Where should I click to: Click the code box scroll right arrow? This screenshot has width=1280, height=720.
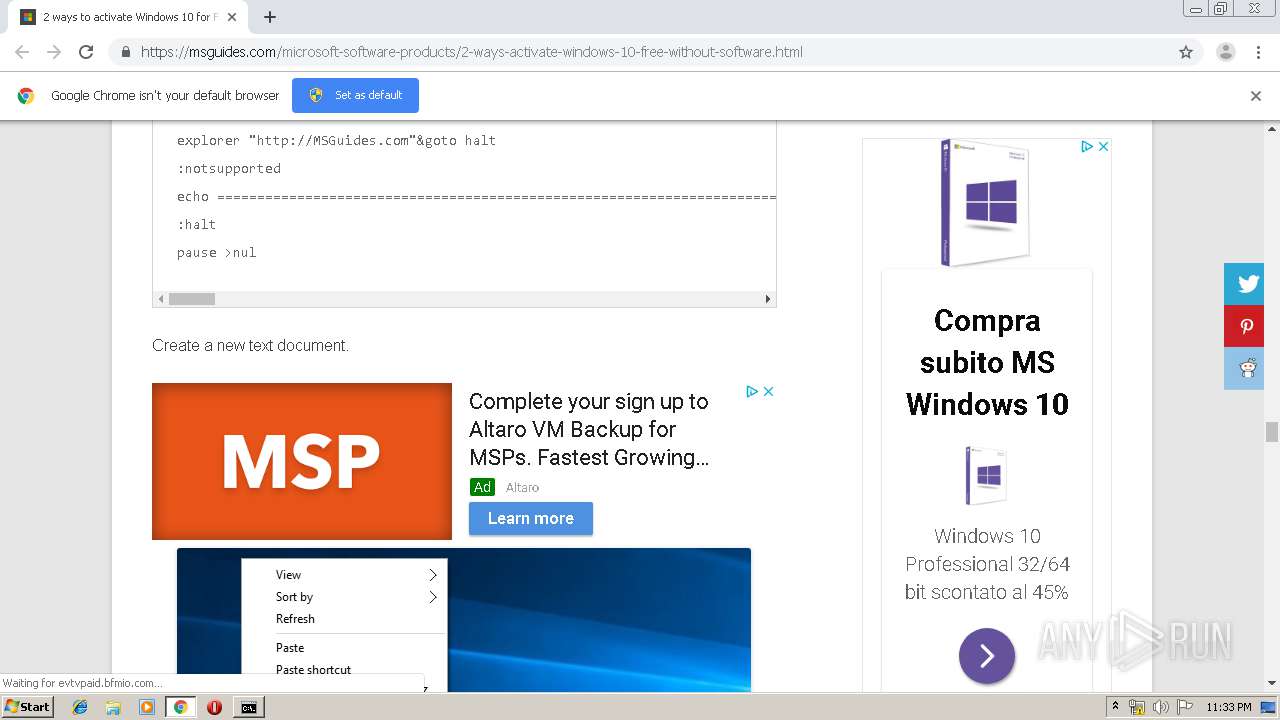768,299
